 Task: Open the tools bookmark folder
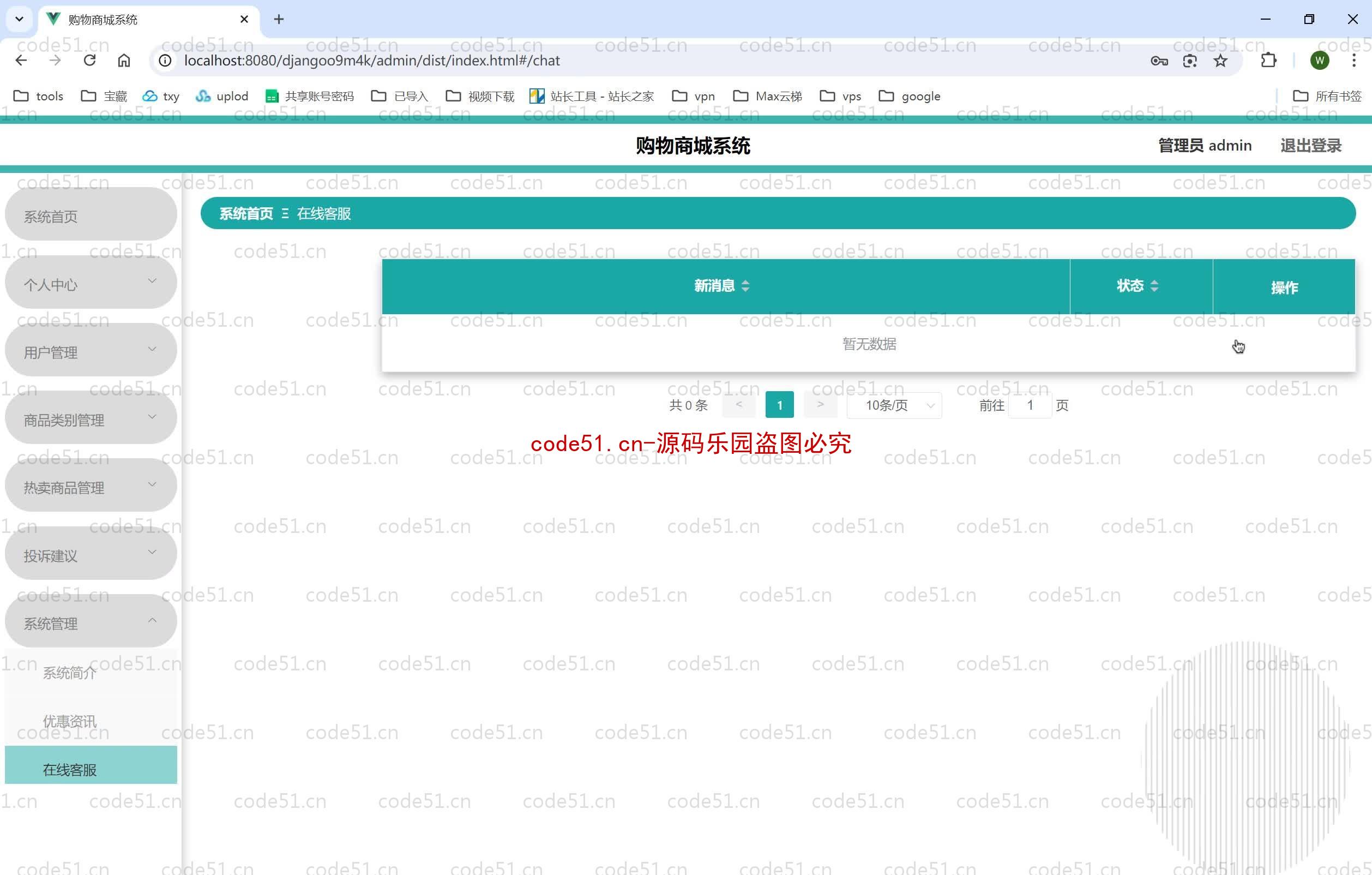point(38,96)
